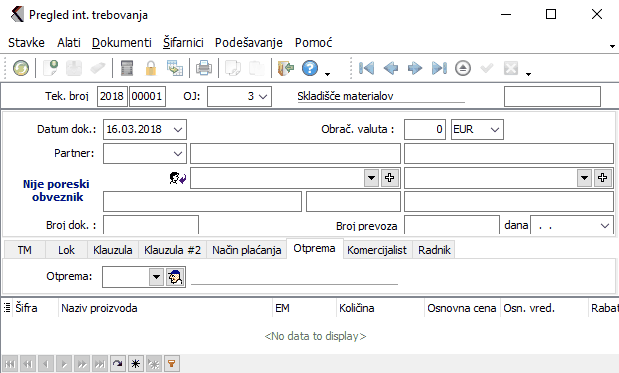The width and height of the screenshot is (619, 373).
Task: Go to next record blue arrow
Action: [x=415, y=68]
